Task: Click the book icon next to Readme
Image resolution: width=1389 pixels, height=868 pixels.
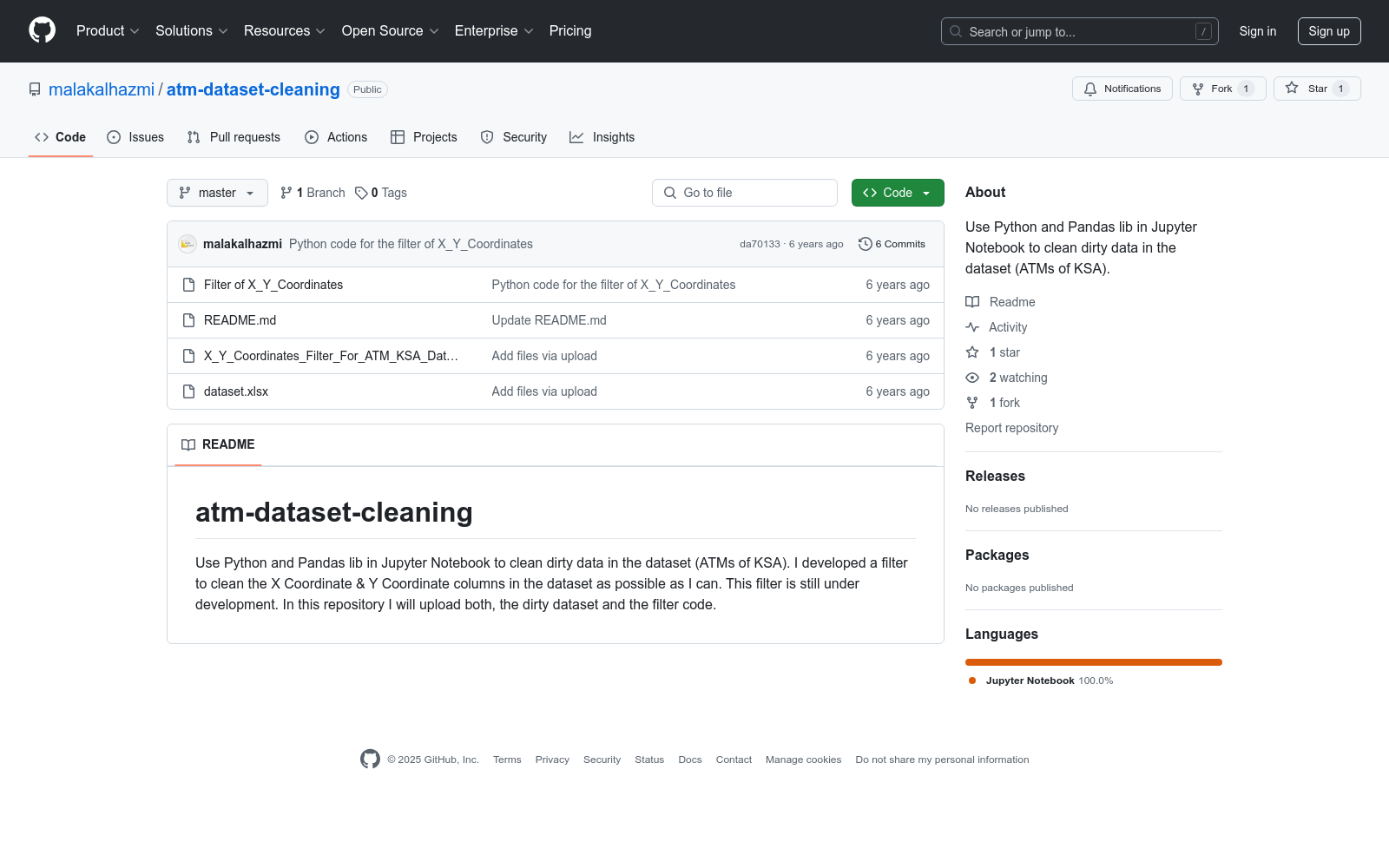Action: click(972, 302)
